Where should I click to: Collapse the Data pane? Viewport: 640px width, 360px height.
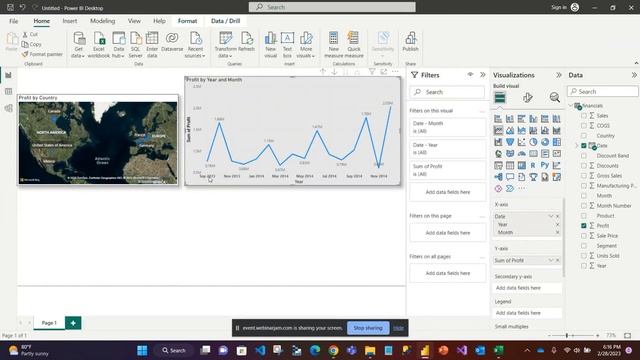tap(634, 75)
